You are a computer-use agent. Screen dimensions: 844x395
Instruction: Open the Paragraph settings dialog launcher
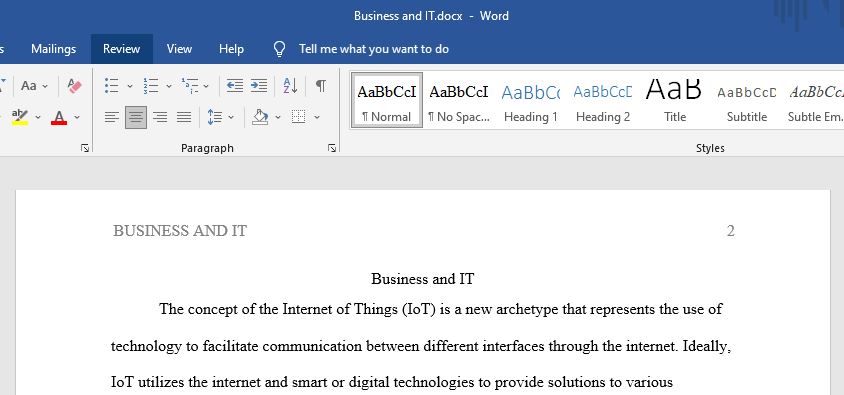332,148
